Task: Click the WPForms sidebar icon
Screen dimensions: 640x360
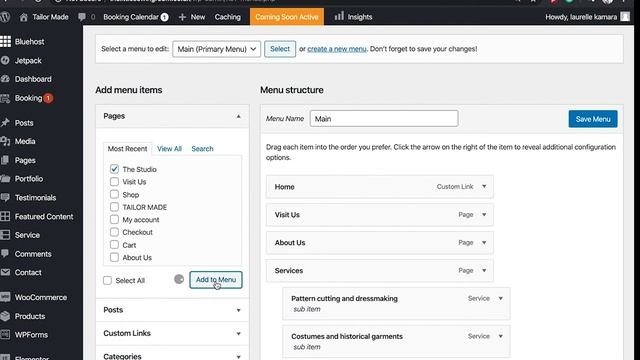Action: pyautogui.click(x=5, y=335)
